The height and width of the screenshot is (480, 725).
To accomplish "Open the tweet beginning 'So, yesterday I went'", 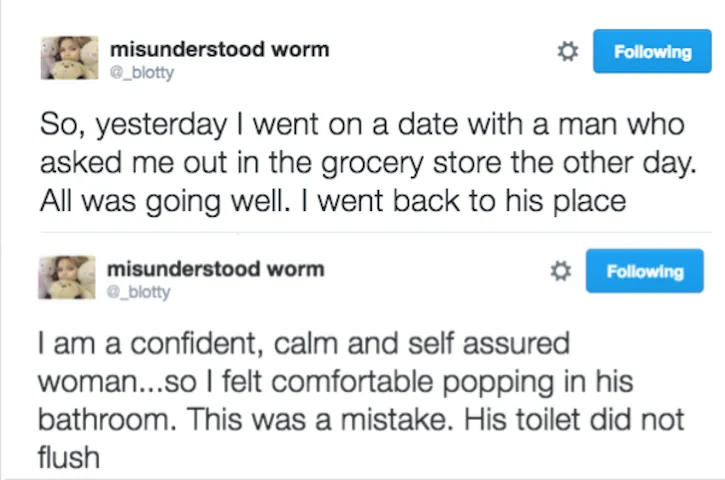I will (x=368, y=162).
